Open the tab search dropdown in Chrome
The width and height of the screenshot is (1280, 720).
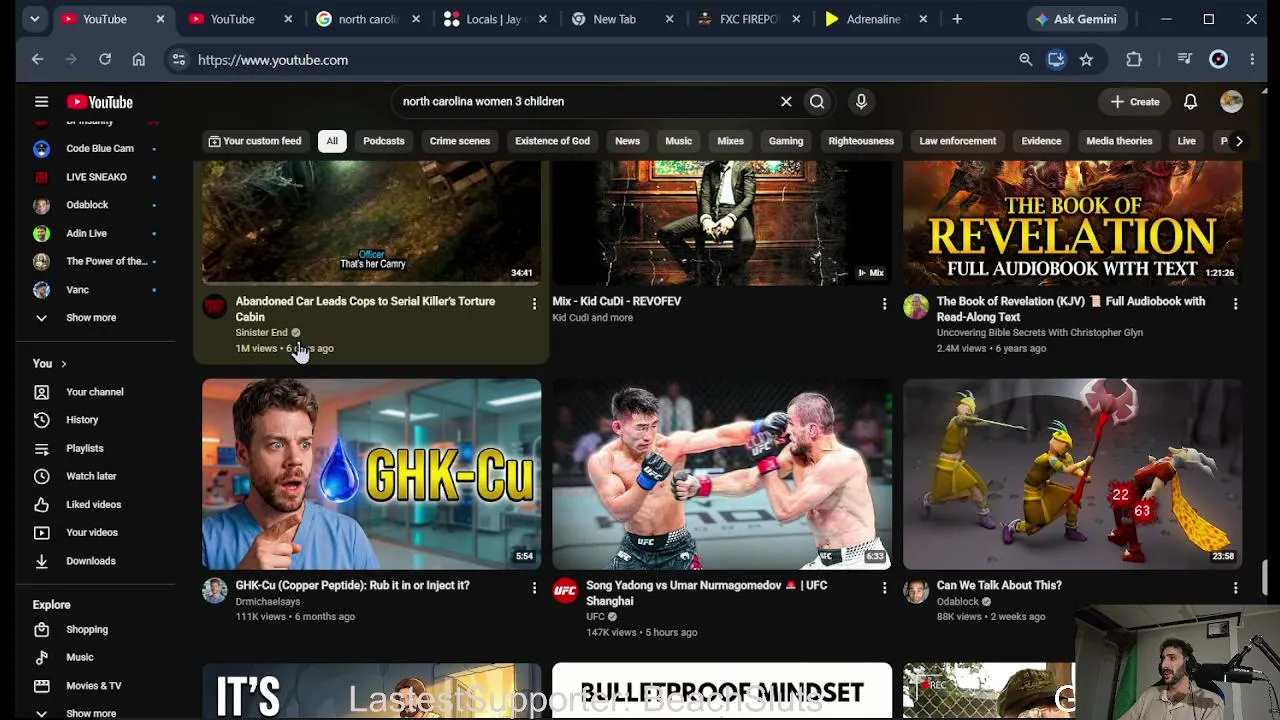click(35, 19)
